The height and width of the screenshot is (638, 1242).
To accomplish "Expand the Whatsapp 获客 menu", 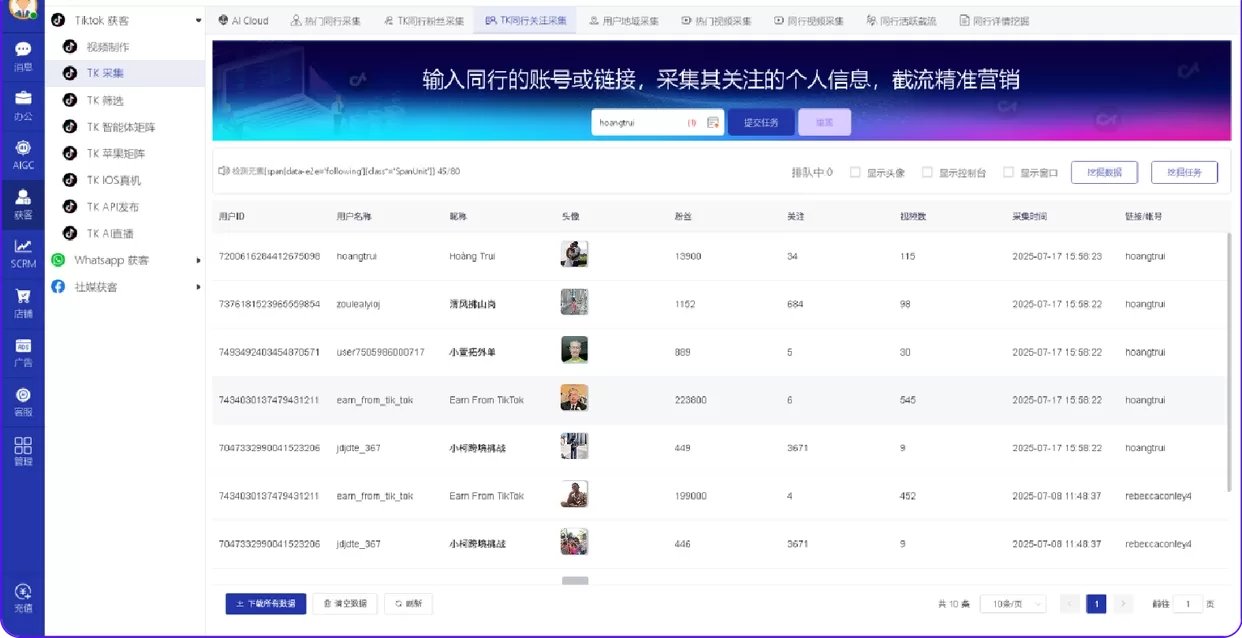I will [106, 260].
